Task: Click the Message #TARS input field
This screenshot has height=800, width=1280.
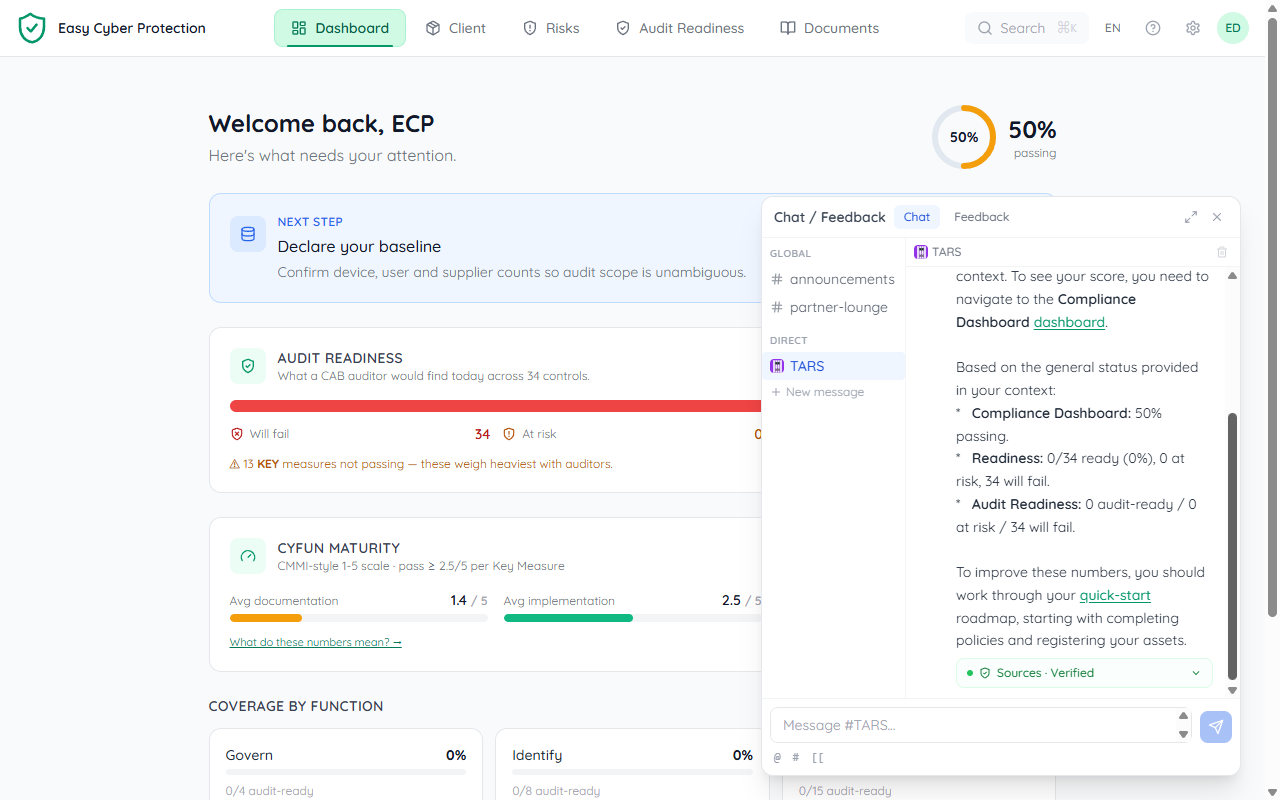Action: (973, 725)
